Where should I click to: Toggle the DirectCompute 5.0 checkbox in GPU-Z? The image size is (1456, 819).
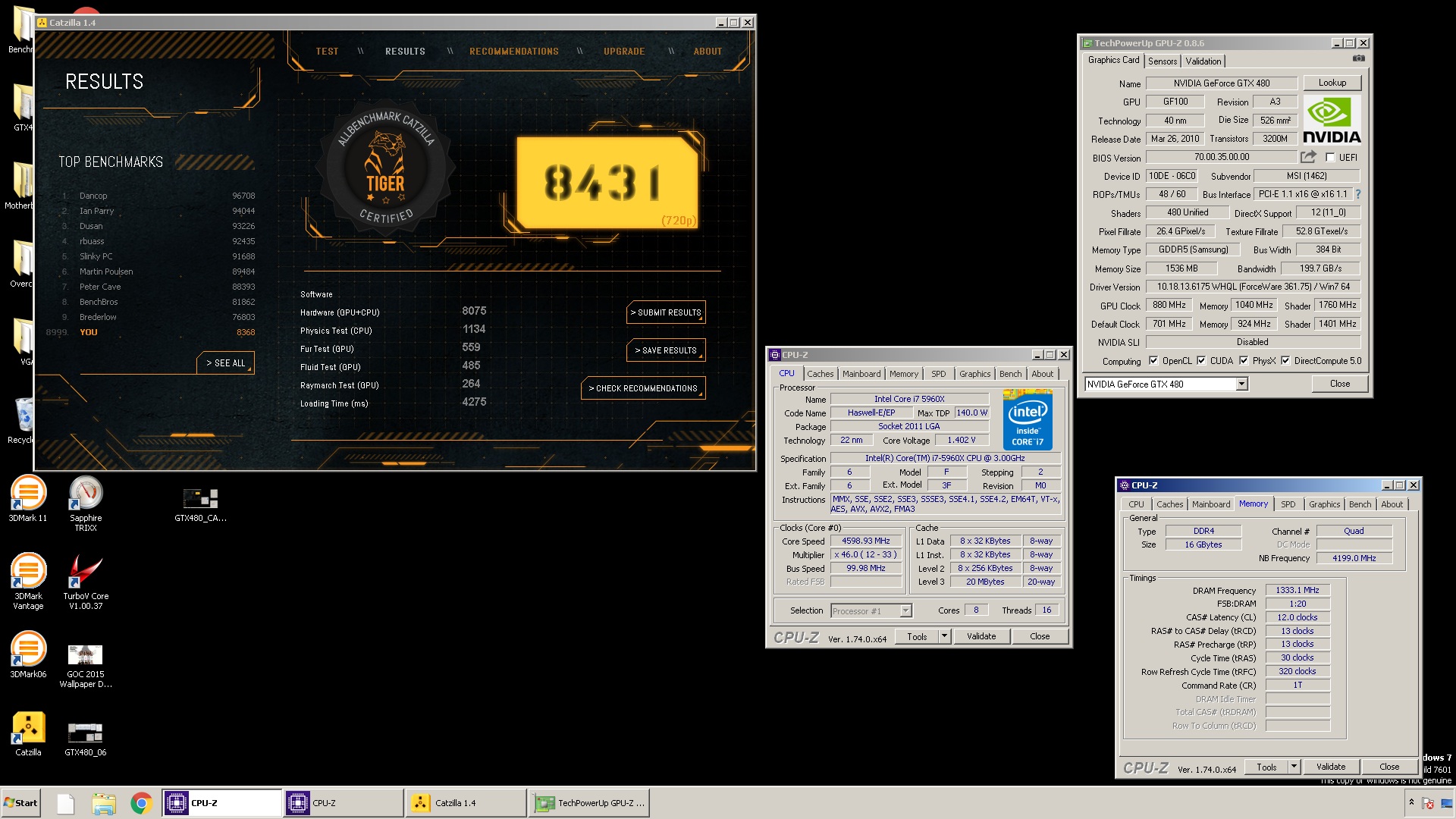coord(1285,361)
